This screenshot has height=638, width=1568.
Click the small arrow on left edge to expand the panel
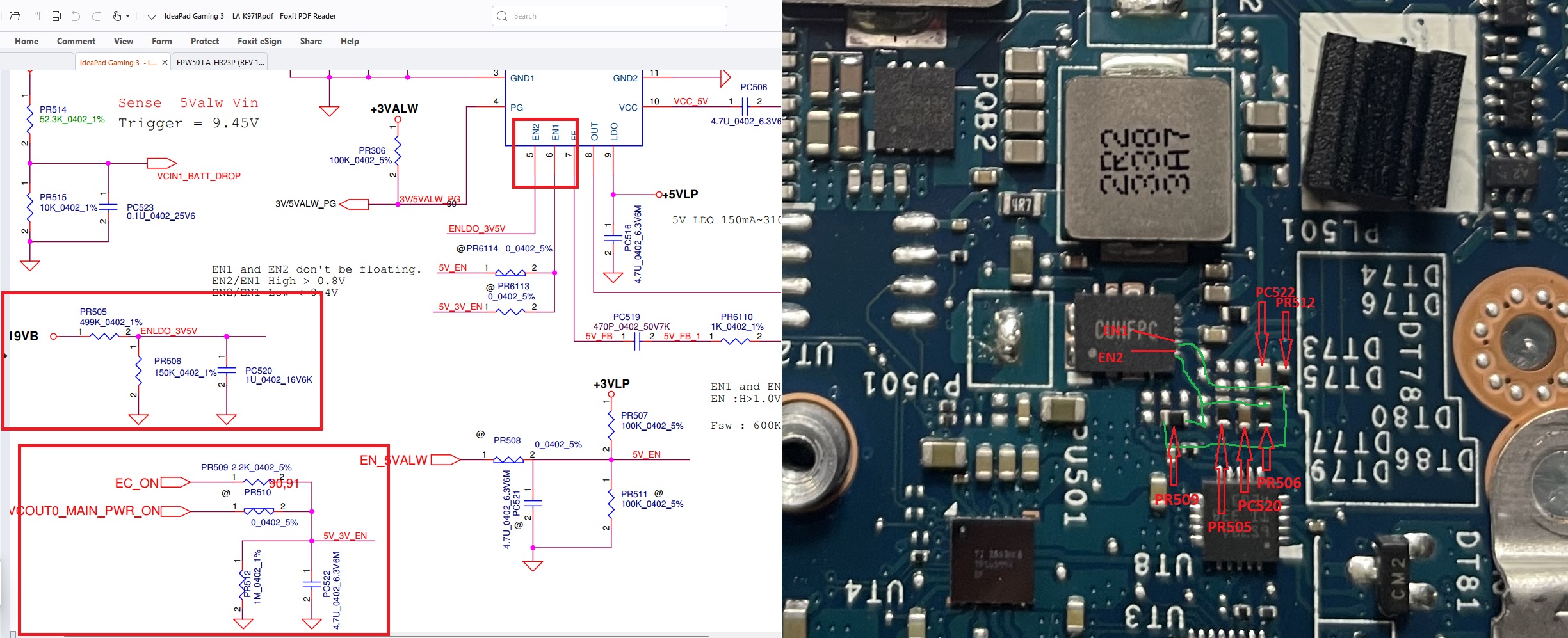[x=6, y=355]
